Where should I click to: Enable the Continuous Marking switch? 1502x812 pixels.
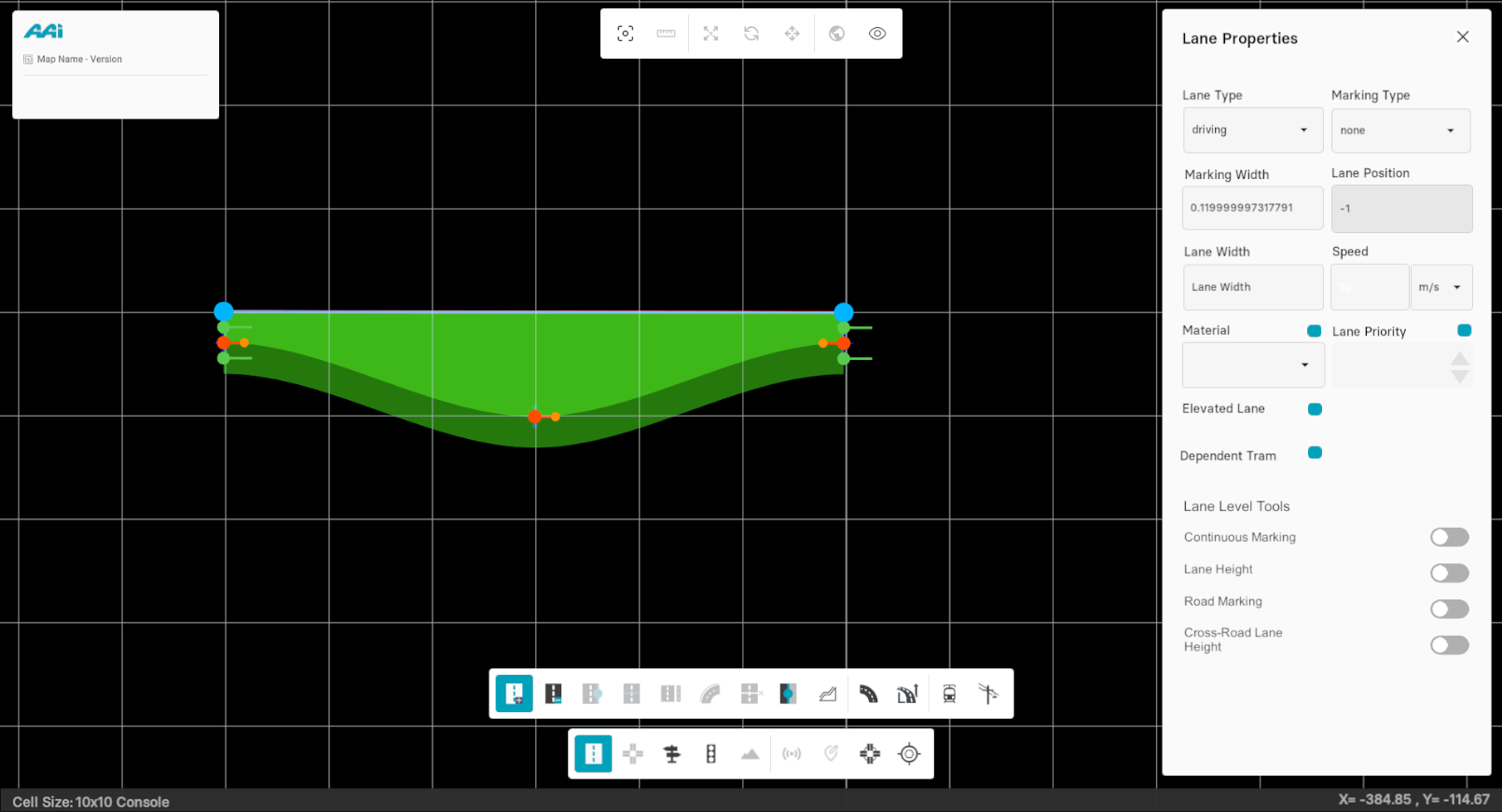coord(1449,537)
